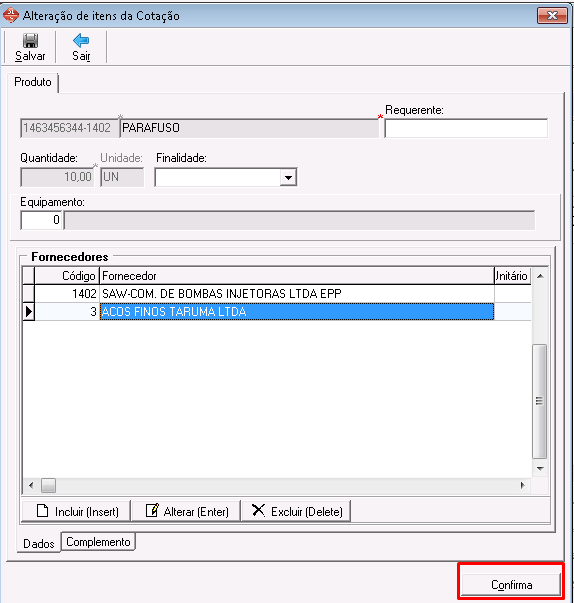The image size is (574, 603).
Task: Click the vertical scrollbar down arrow
Action: [x=540, y=468]
